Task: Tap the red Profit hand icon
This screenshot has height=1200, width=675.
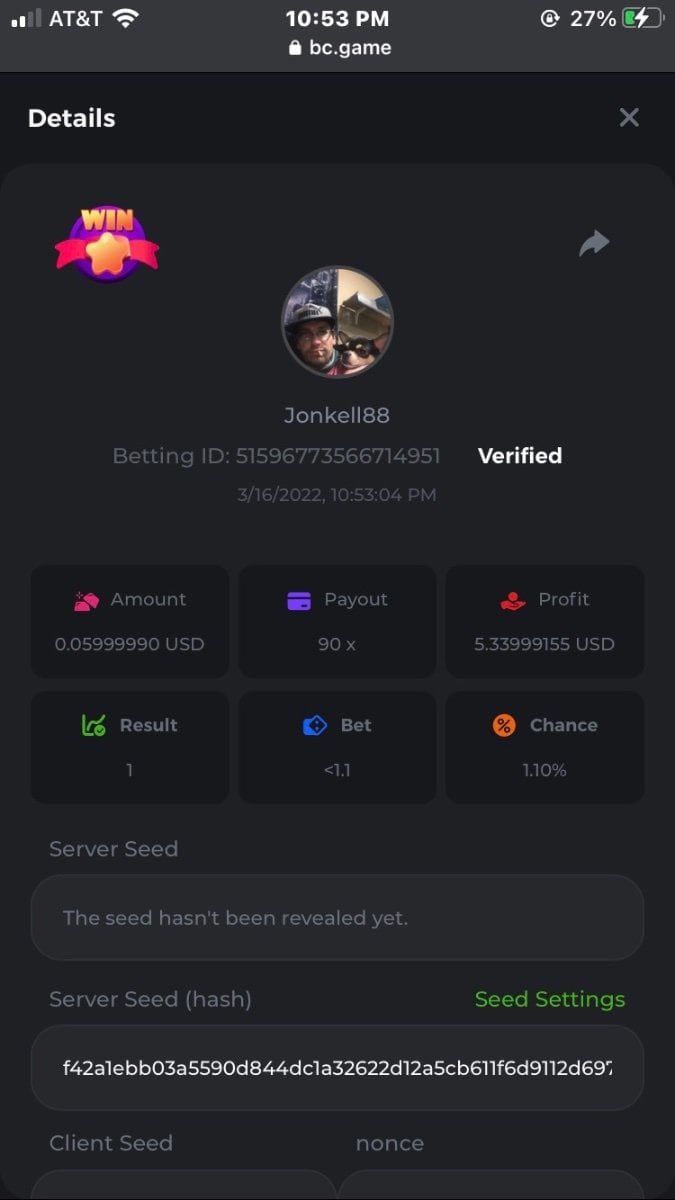Action: 512,600
